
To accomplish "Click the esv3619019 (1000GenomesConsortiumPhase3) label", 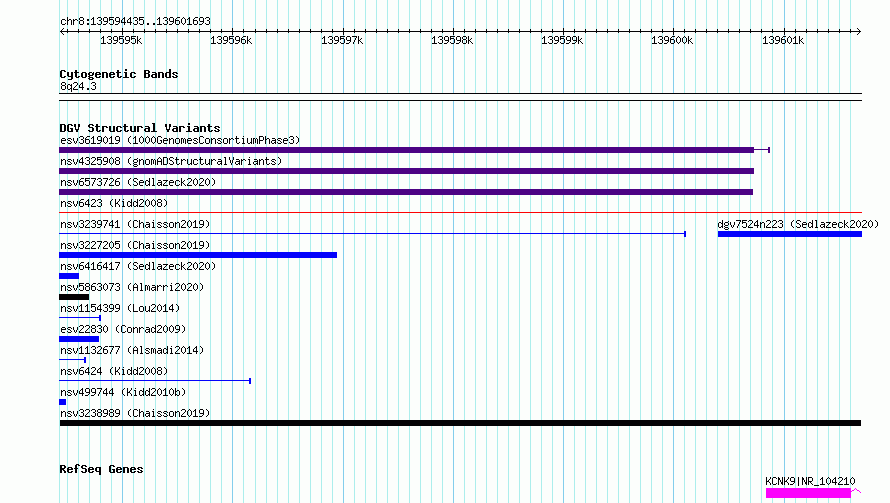I will (180, 140).
